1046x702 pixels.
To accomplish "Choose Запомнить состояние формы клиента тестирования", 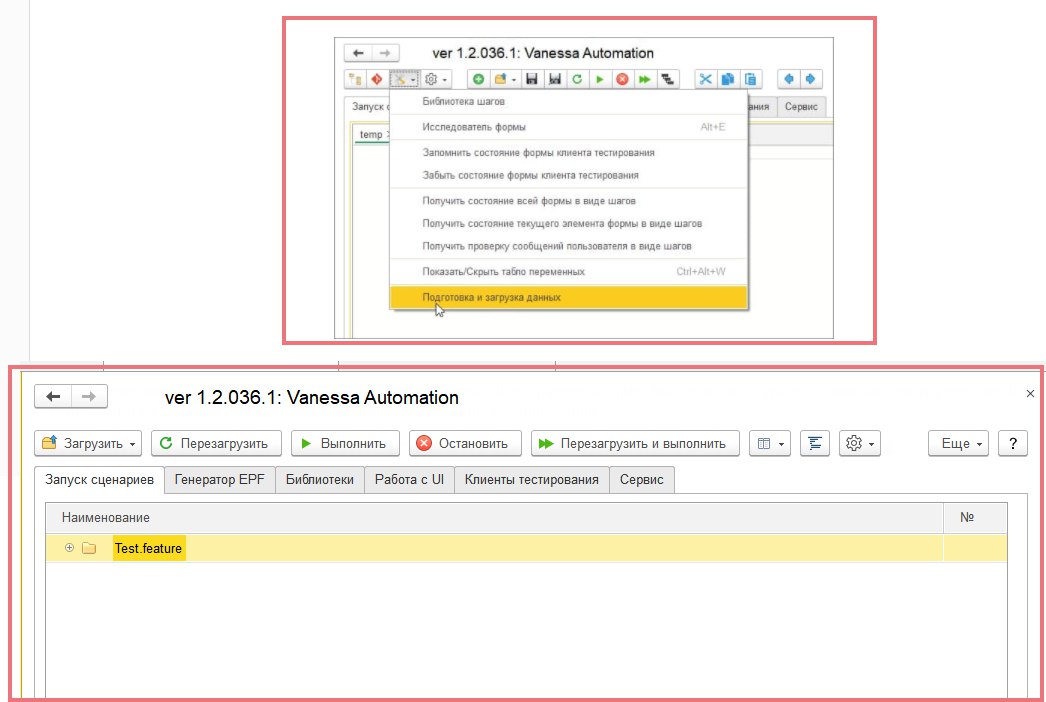I will click(568, 153).
